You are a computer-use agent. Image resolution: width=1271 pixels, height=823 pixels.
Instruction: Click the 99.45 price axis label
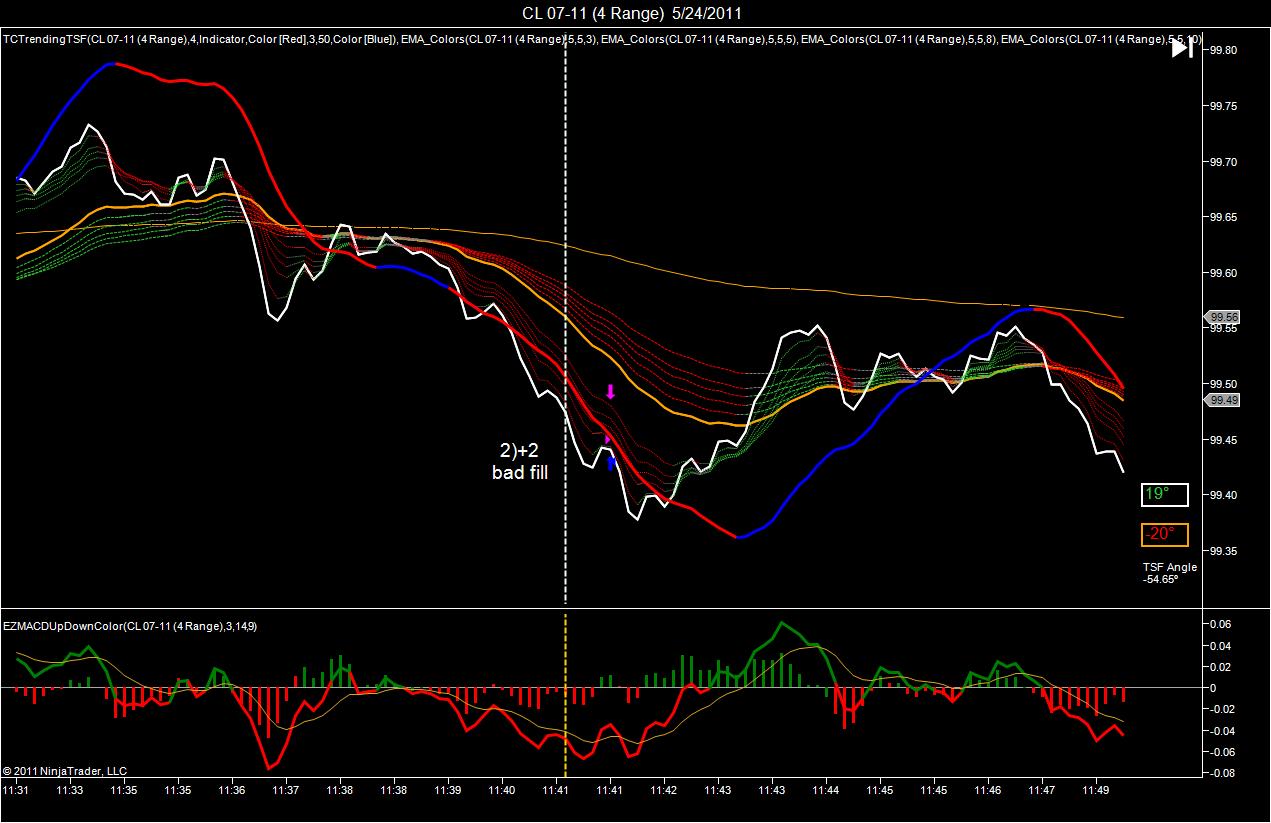pos(1224,440)
